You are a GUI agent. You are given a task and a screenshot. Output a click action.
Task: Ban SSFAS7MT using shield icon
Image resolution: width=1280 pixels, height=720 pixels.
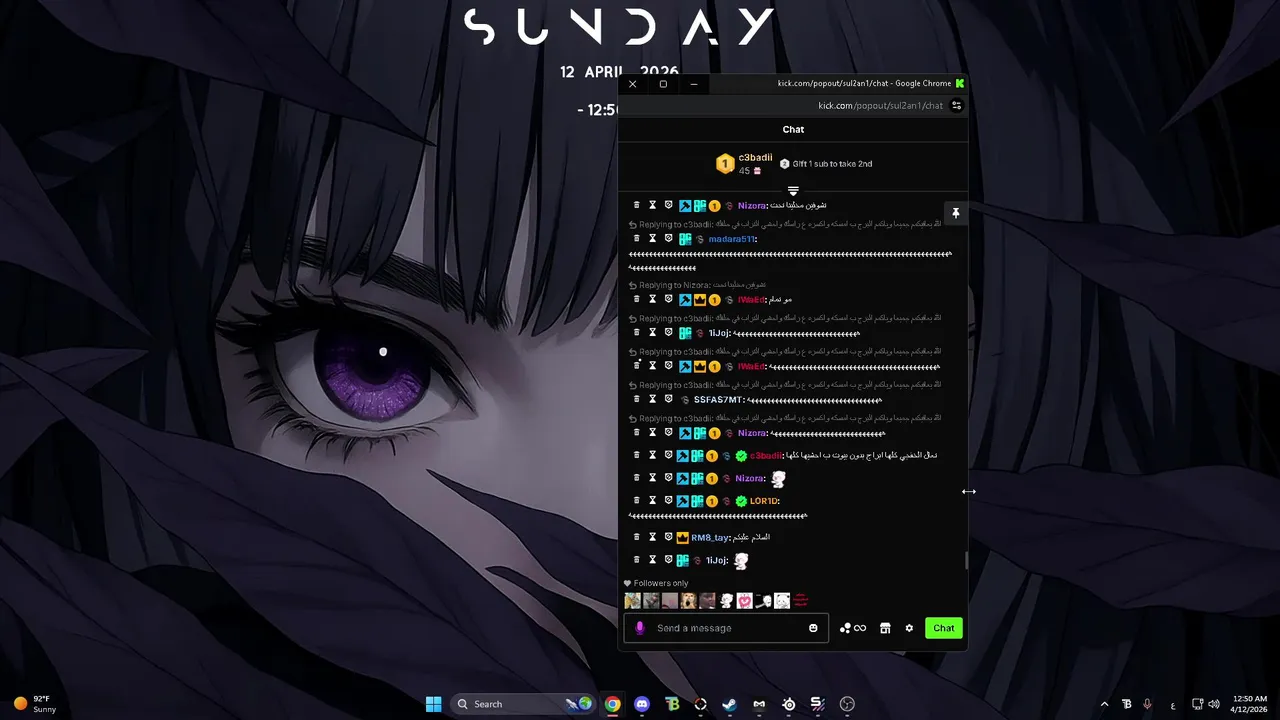[669, 399]
